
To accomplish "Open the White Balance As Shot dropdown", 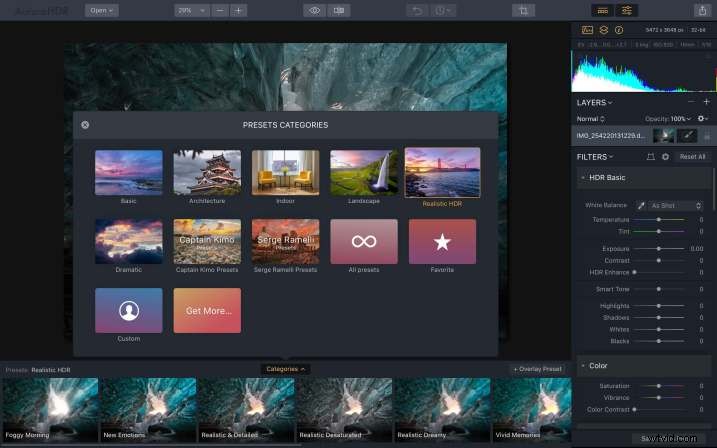I will (x=677, y=205).
